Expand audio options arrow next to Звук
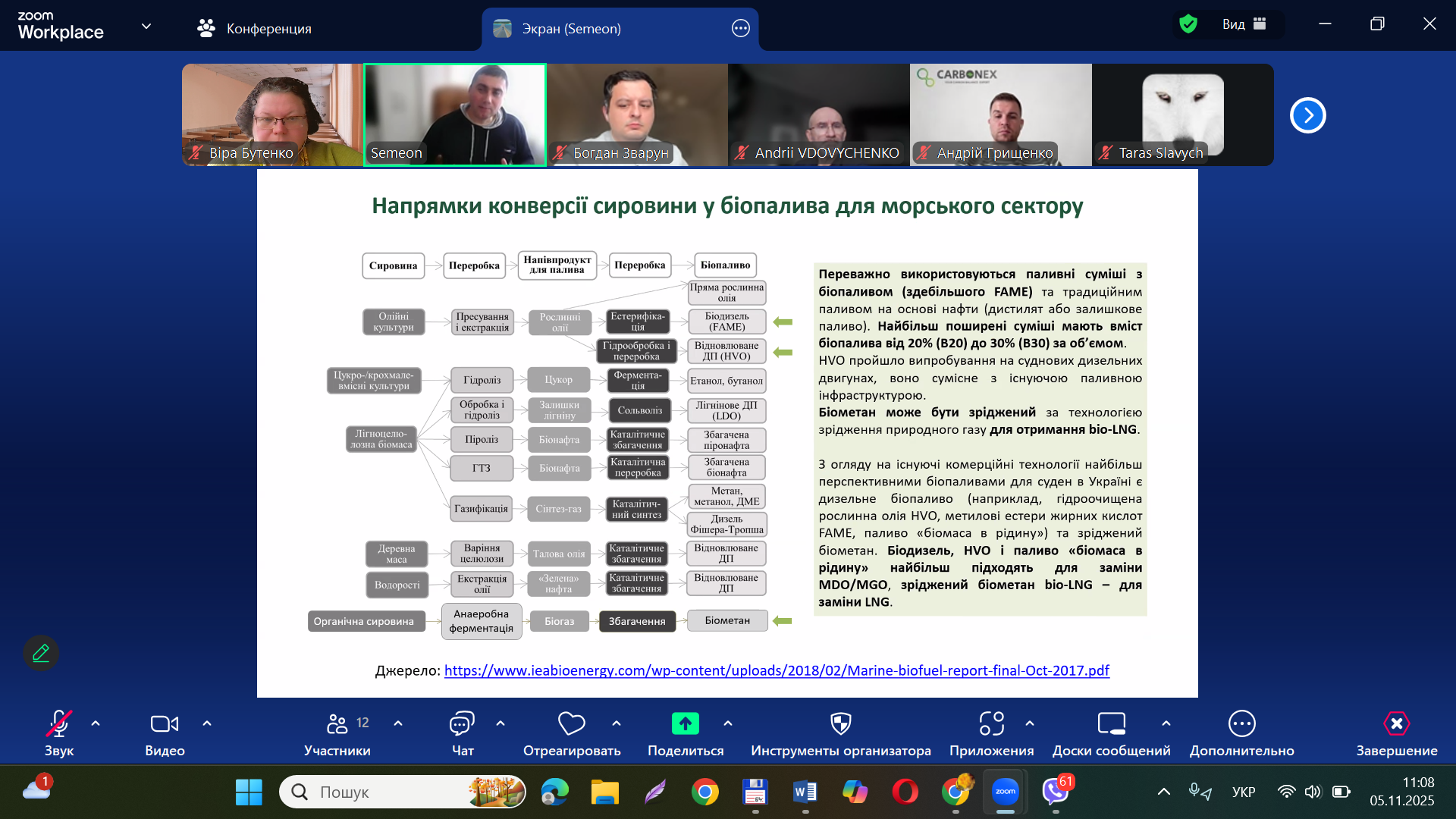Viewport: 1456px width, 819px height. tap(96, 723)
